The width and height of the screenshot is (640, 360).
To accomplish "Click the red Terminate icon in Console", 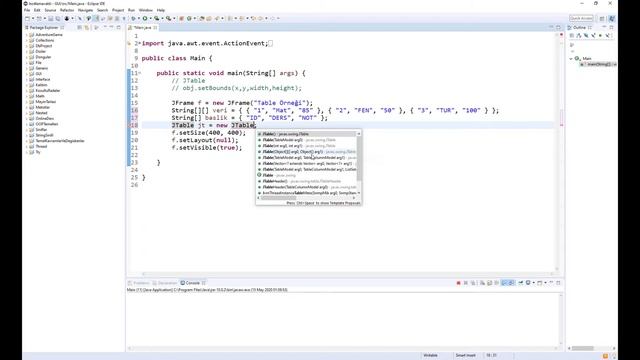I will [458, 283].
